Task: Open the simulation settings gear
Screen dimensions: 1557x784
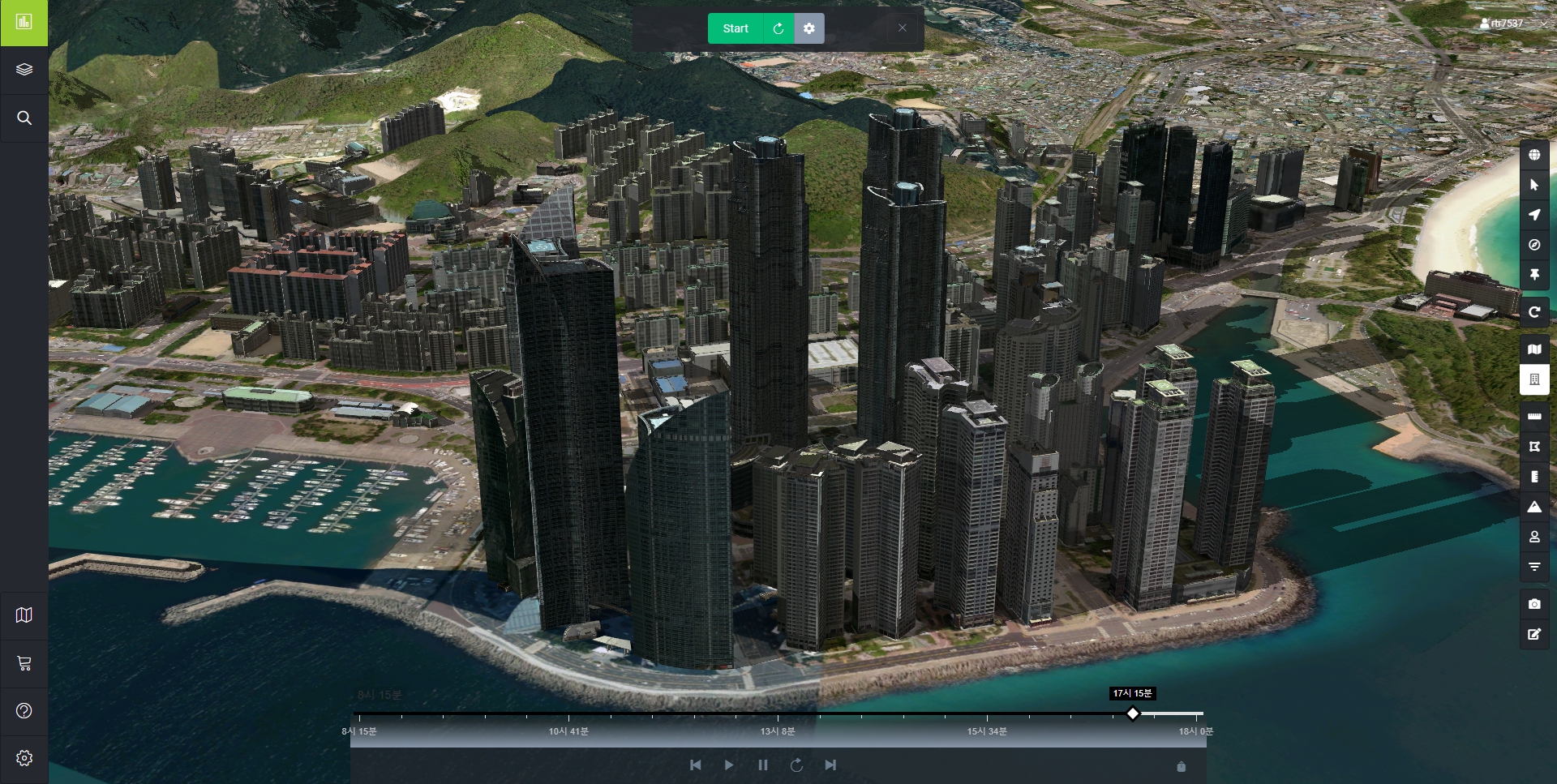Action: click(809, 28)
